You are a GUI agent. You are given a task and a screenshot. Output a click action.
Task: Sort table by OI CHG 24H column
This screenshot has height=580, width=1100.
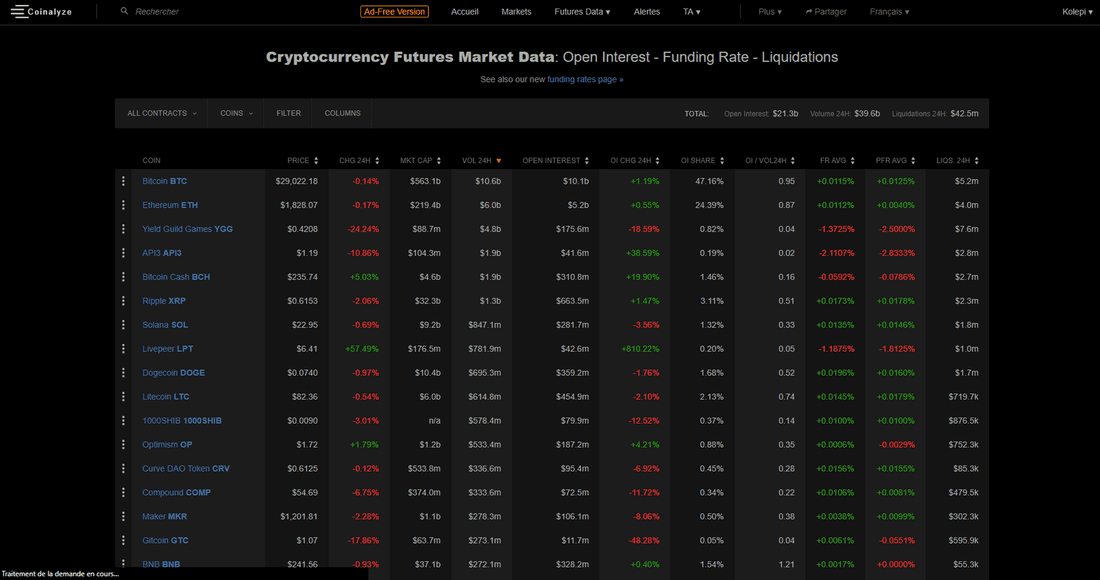click(635, 161)
